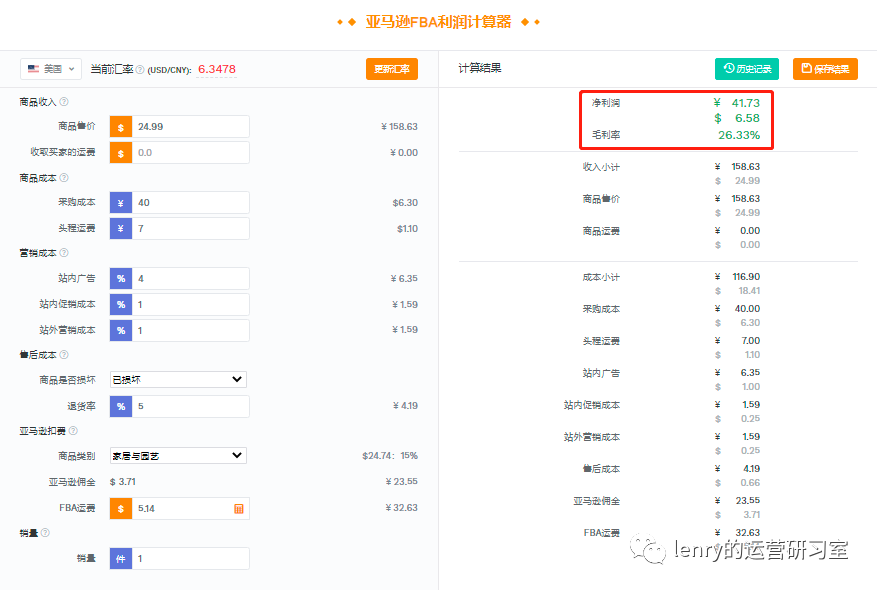Viewport: 877px width, 590px height.
Task: Select the 头程运费 input field
Action: pos(190,228)
